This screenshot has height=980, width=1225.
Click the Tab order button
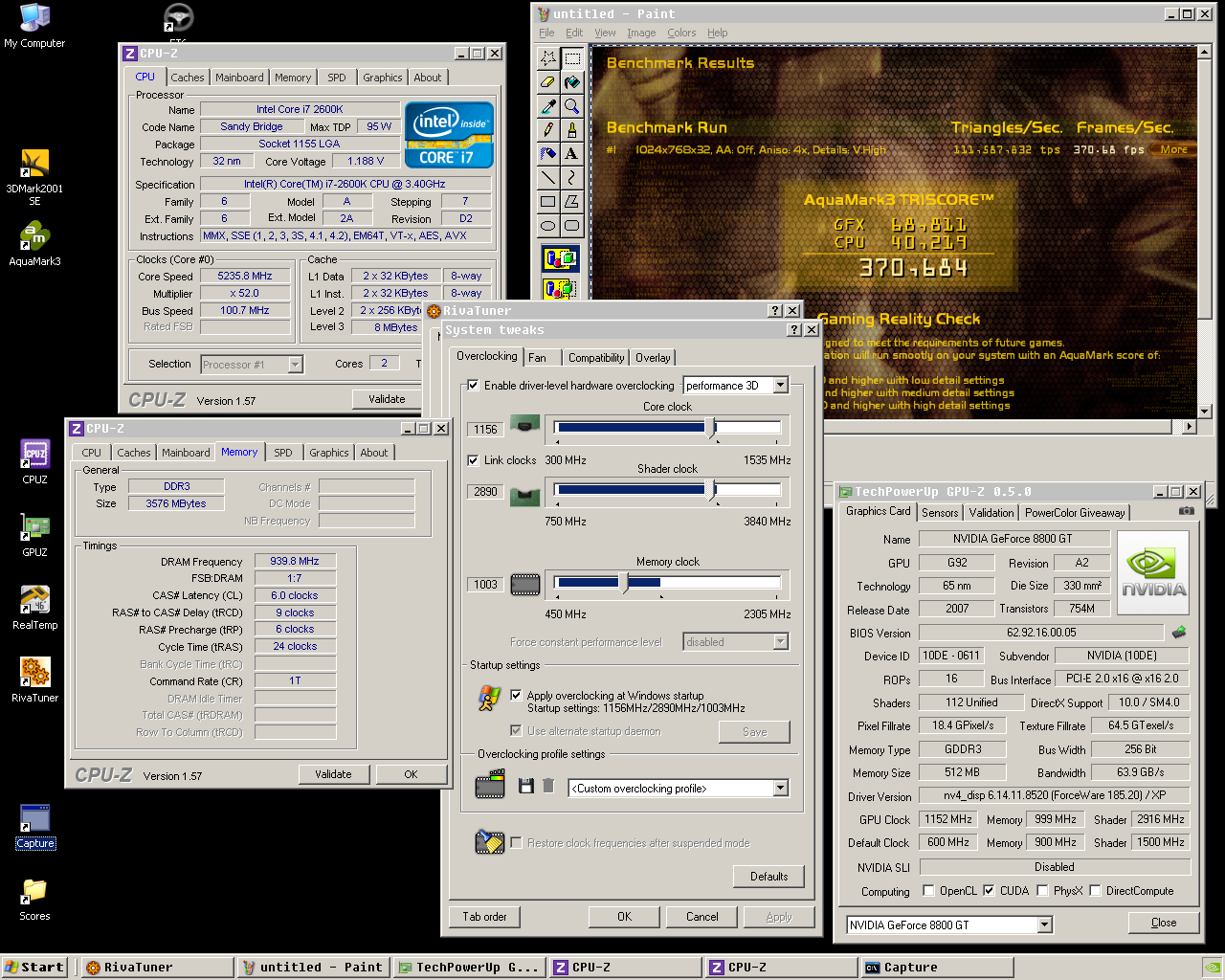coord(485,917)
